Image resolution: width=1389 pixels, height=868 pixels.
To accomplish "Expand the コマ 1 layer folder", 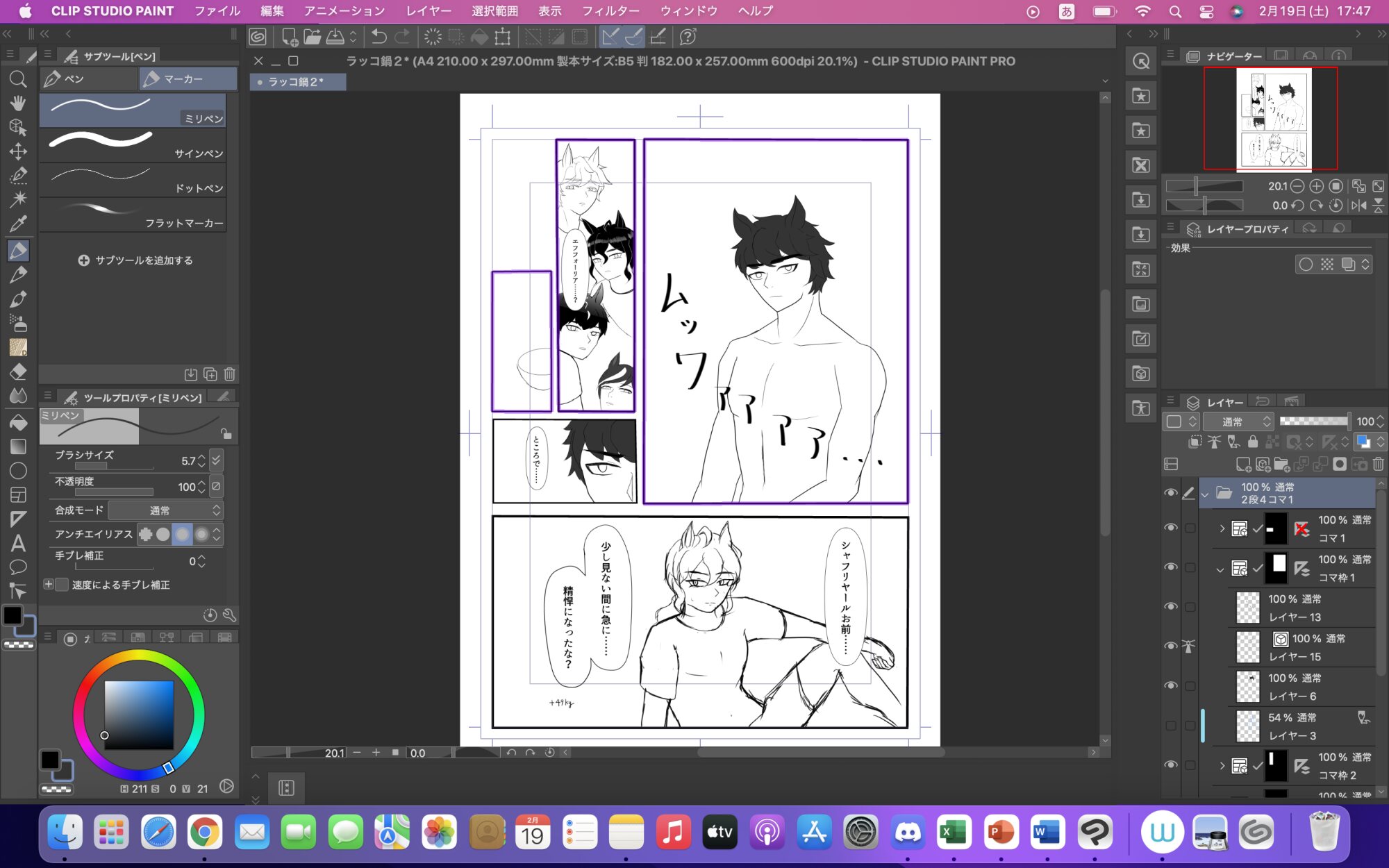I will click(1222, 528).
